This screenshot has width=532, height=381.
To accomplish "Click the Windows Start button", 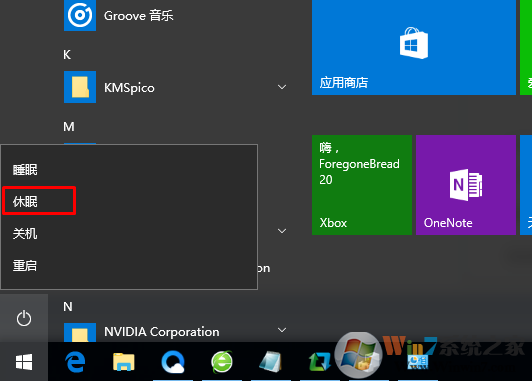I will [x=24, y=362].
